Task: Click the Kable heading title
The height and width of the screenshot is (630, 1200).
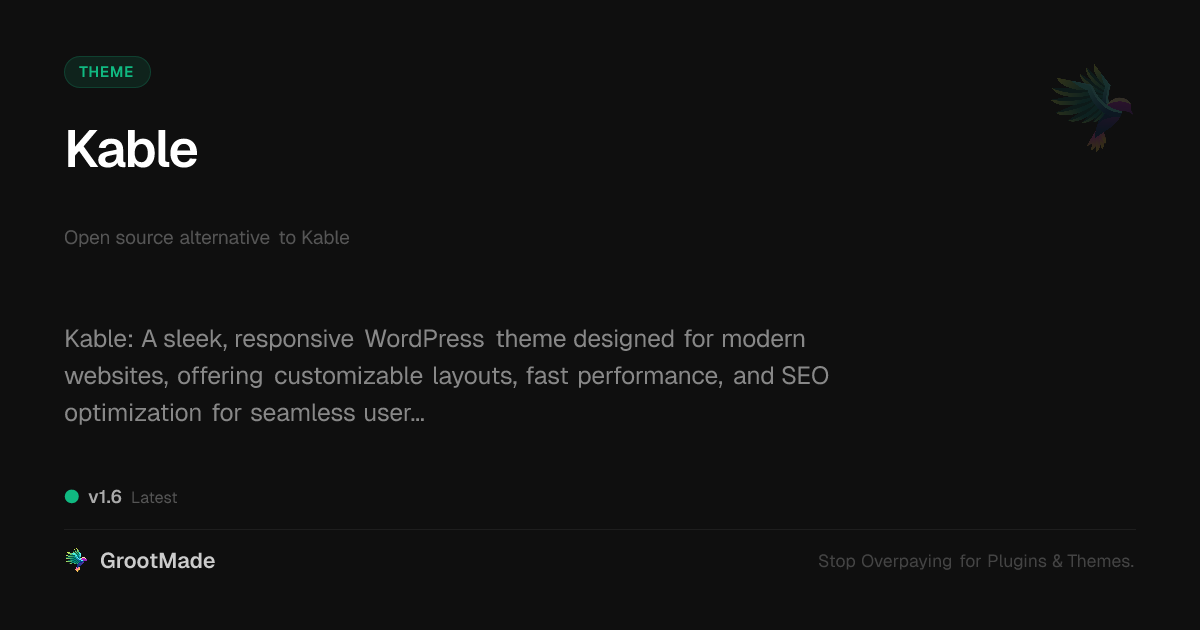Action: click(x=131, y=150)
